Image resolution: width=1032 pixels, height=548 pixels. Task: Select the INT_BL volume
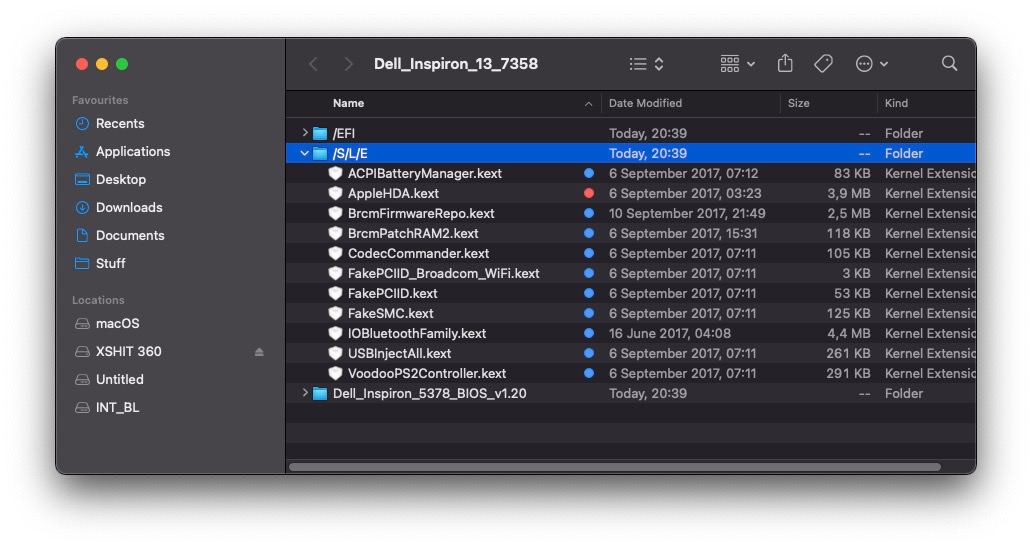tap(107, 407)
